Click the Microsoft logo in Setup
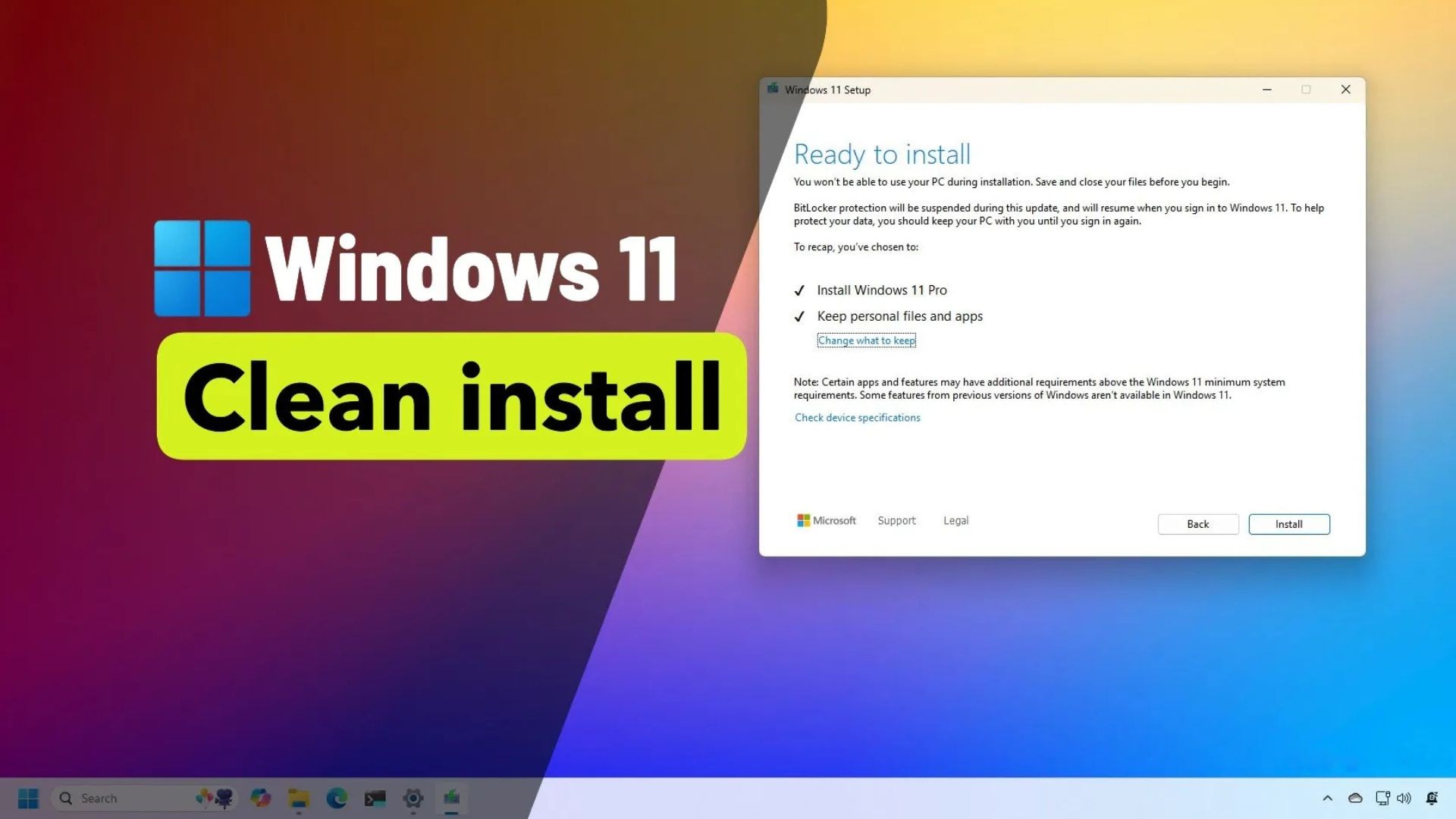The height and width of the screenshot is (819, 1456). click(826, 520)
